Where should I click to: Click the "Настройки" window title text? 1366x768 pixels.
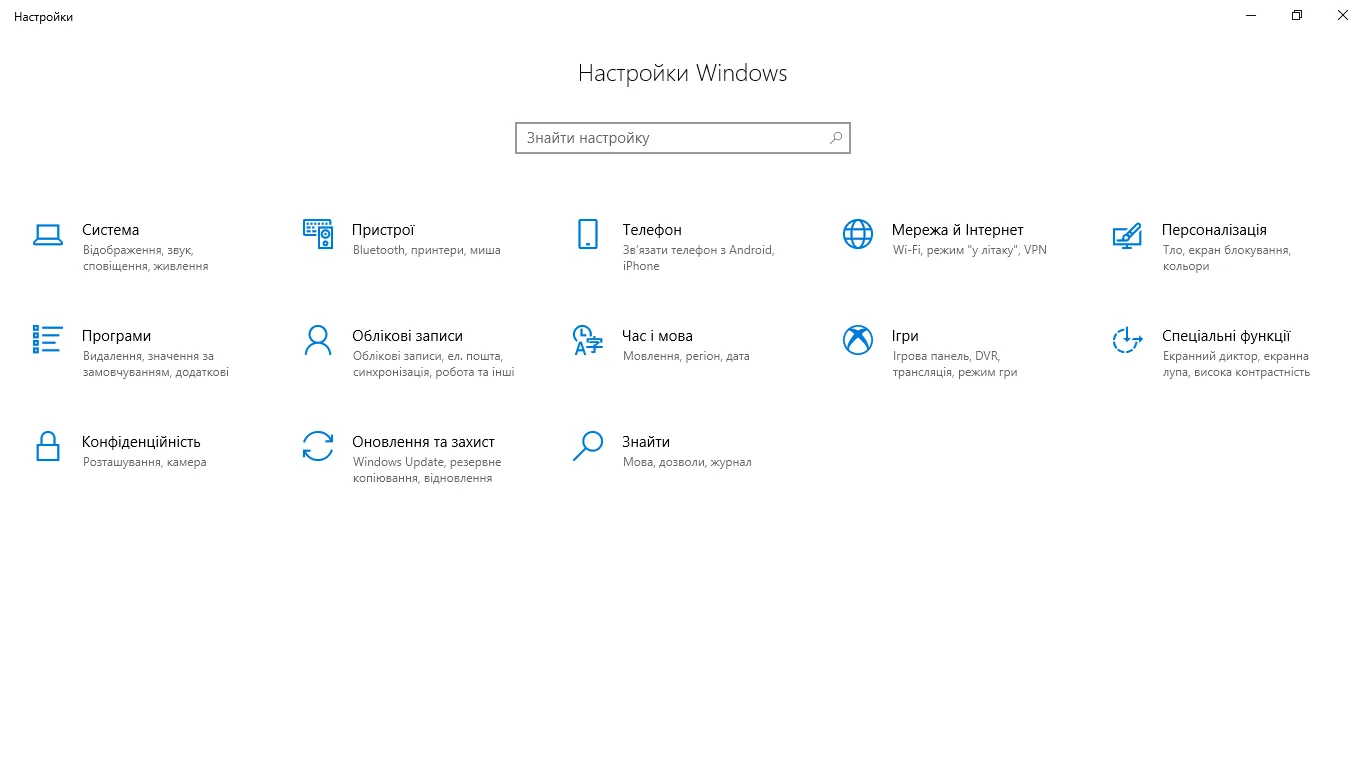43,17
